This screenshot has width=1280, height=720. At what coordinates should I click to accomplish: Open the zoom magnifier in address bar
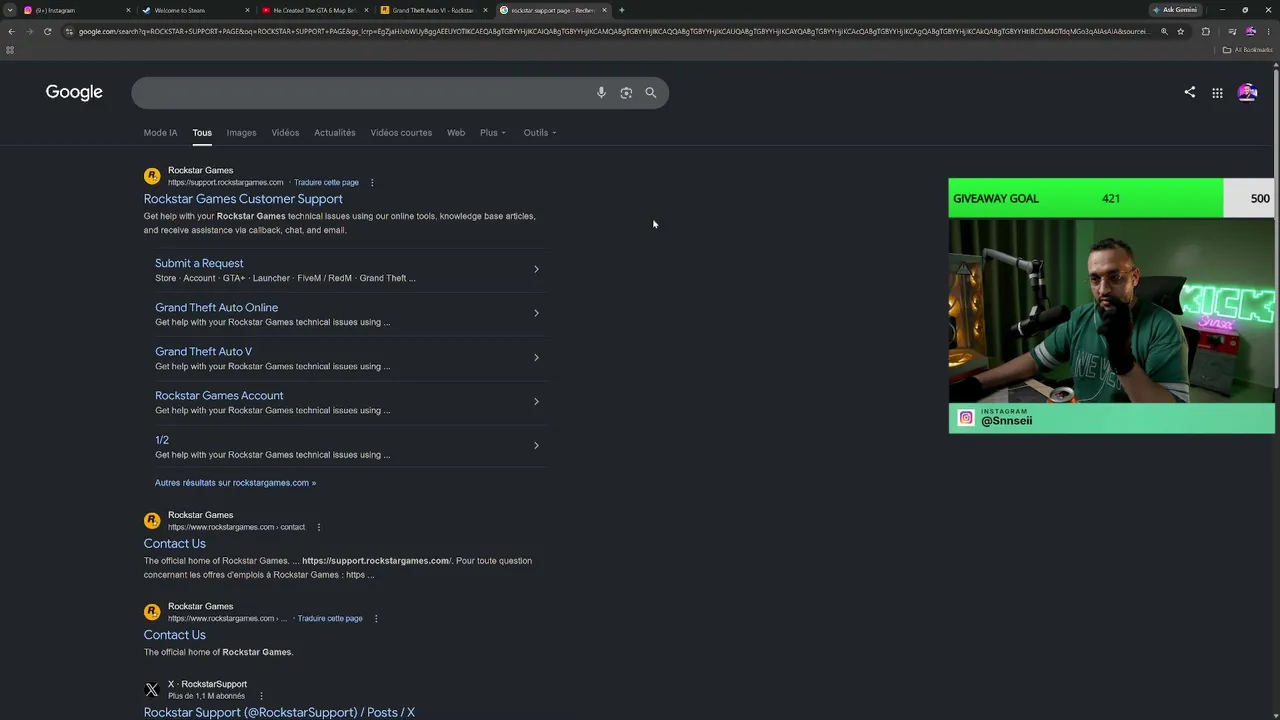pos(1164,31)
